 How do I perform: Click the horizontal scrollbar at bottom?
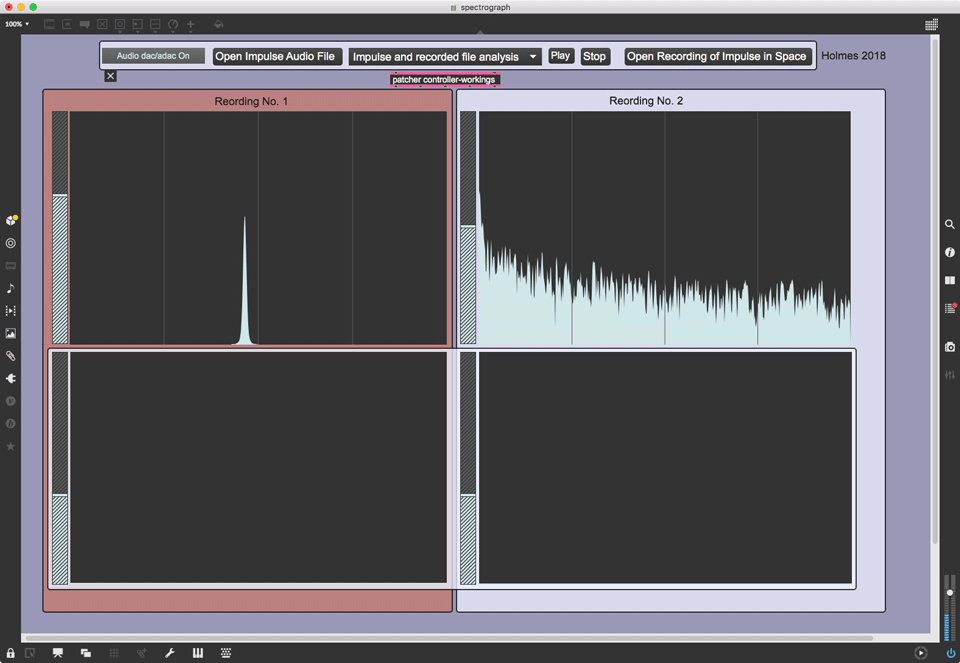click(449, 638)
